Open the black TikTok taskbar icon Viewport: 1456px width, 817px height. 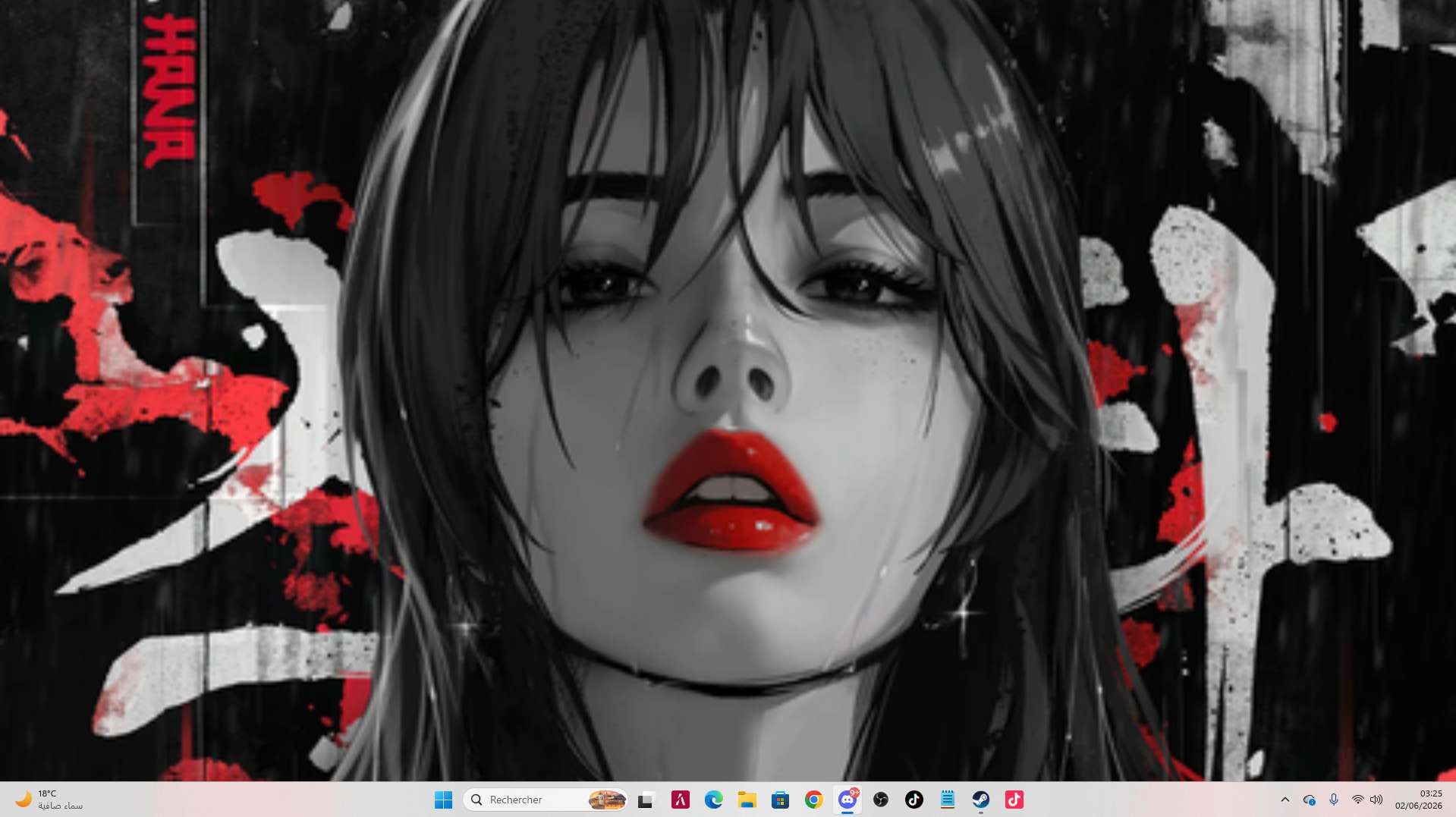coord(914,800)
